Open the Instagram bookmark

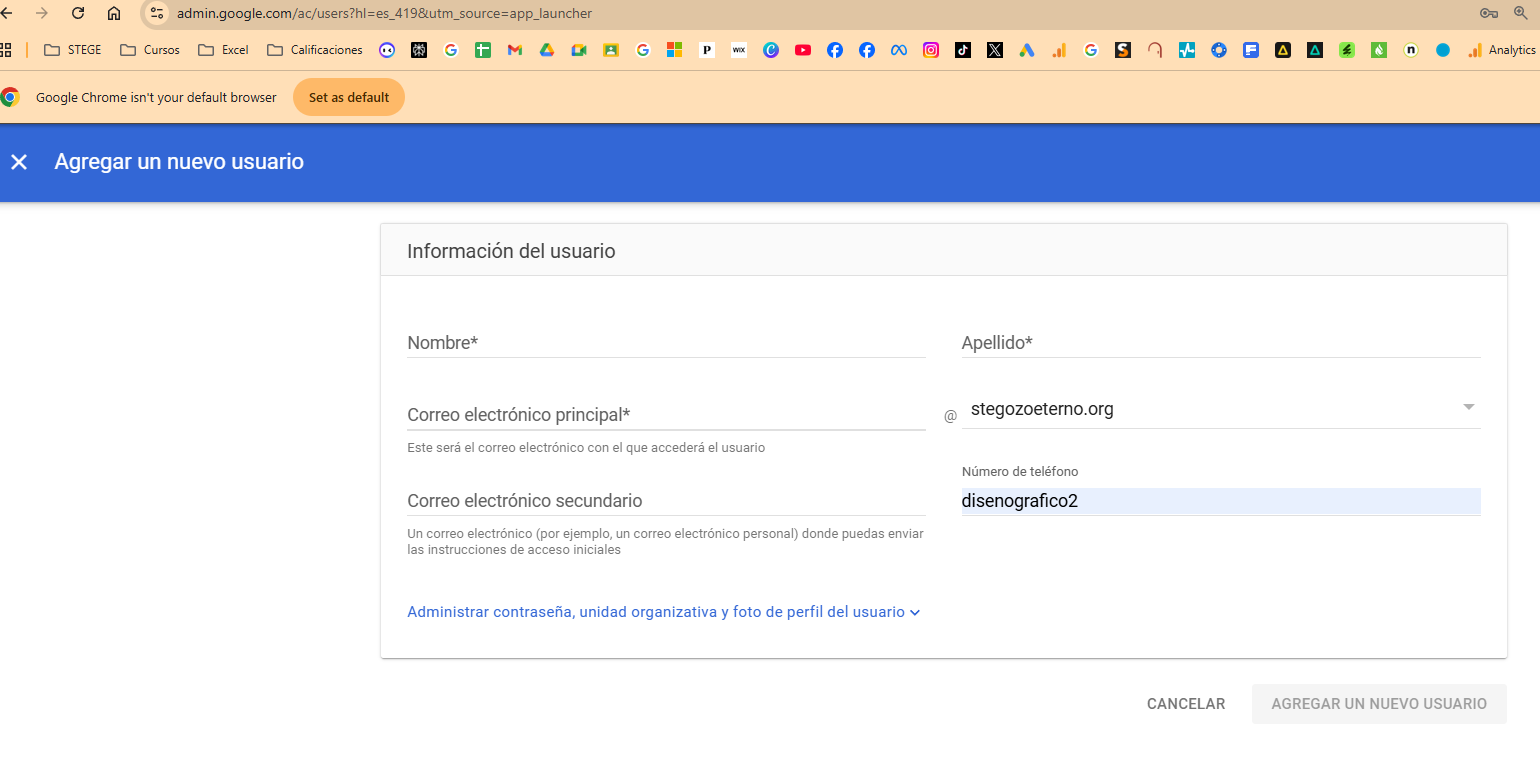pos(931,50)
